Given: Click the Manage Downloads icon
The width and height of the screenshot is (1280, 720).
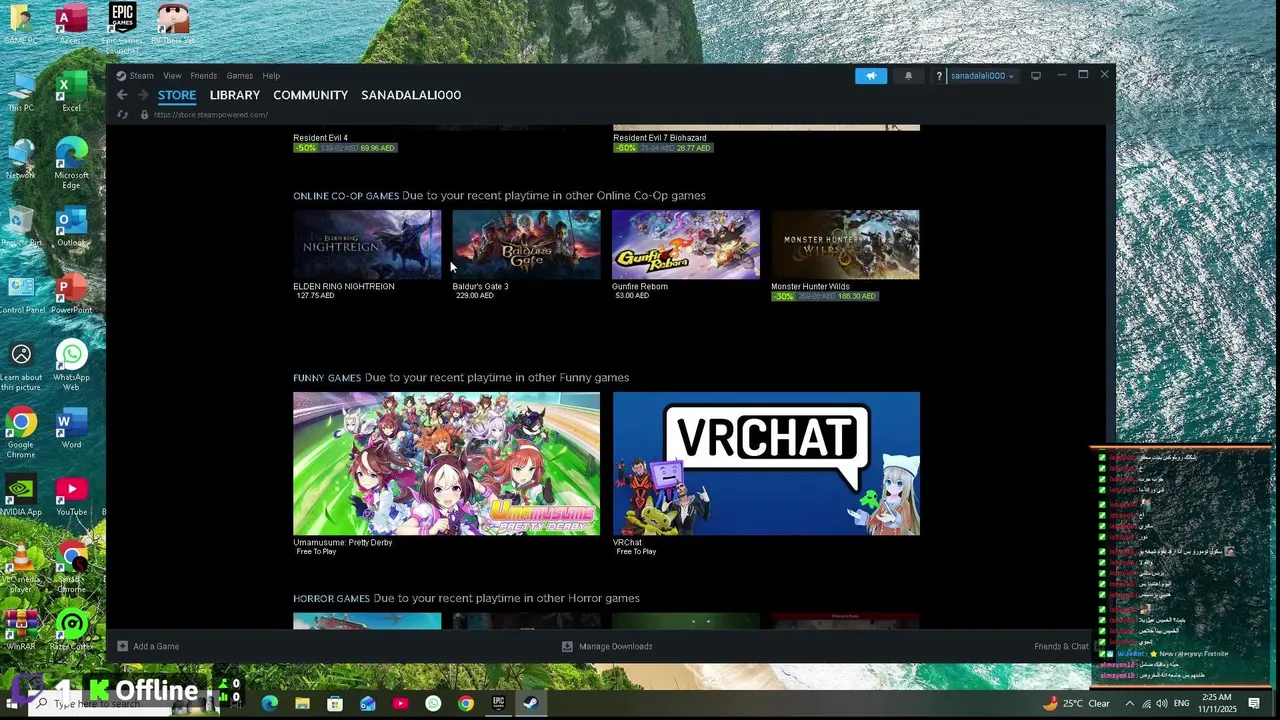Looking at the screenshot, I should click(x=567, y=646).
